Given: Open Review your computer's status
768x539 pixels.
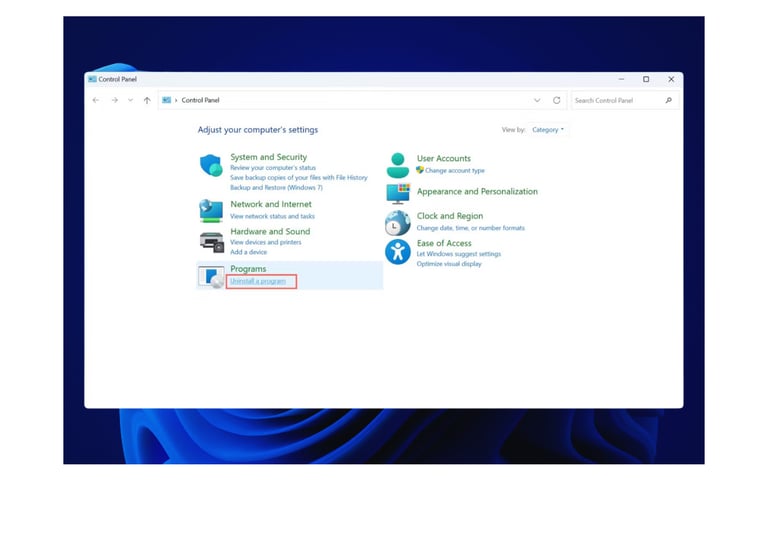Looking at the screenshot, I should point(273,168).
